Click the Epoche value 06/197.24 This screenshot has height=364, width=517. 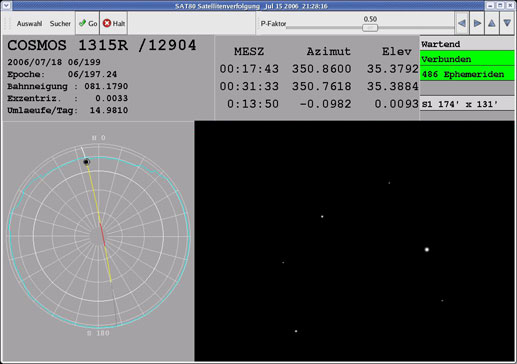92,74
